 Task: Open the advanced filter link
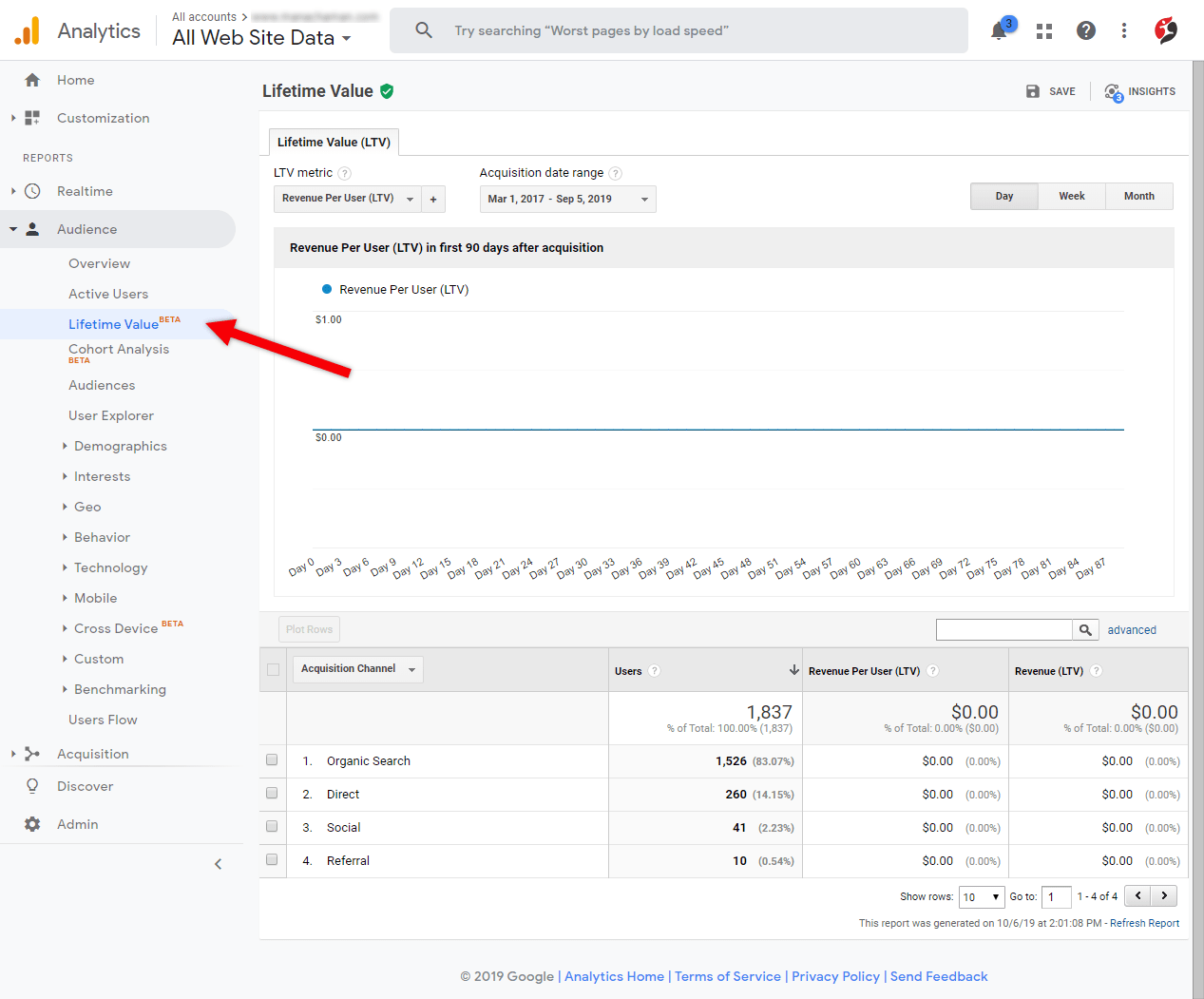(1131, 629)
